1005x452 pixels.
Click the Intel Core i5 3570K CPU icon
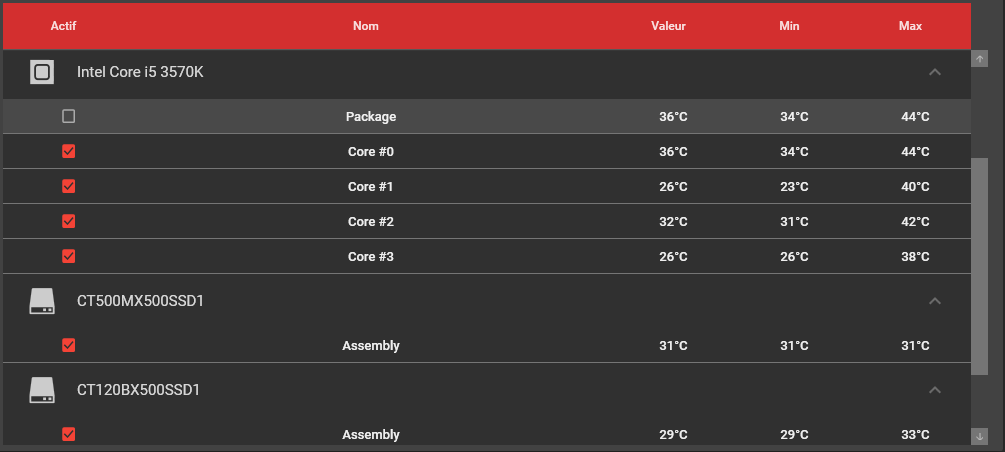coord(42,72)
